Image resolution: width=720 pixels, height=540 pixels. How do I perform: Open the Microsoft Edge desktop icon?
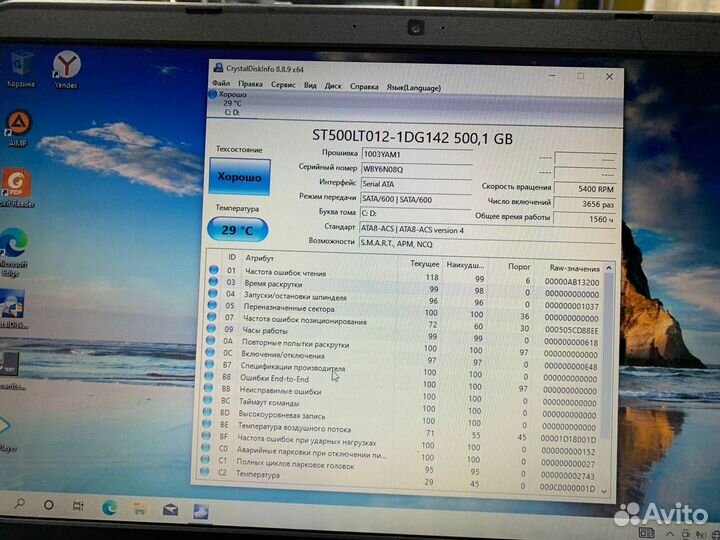click(14, 252)
